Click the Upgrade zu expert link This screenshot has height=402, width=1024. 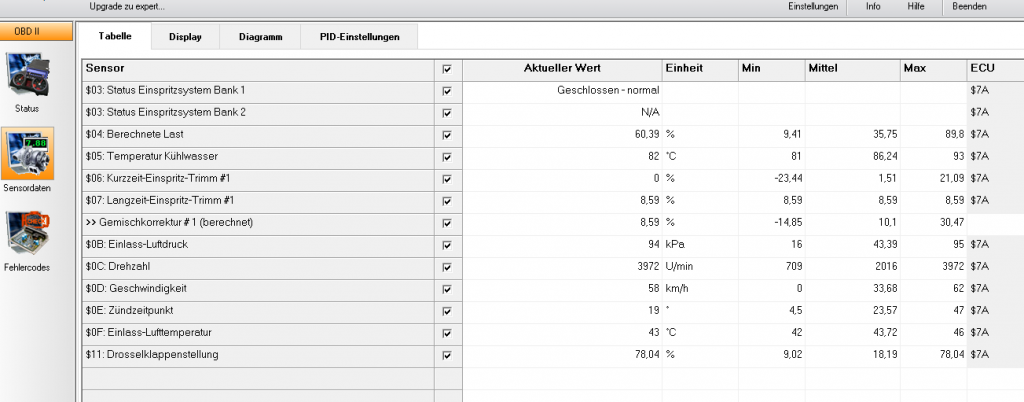click(x=127, y=7)
